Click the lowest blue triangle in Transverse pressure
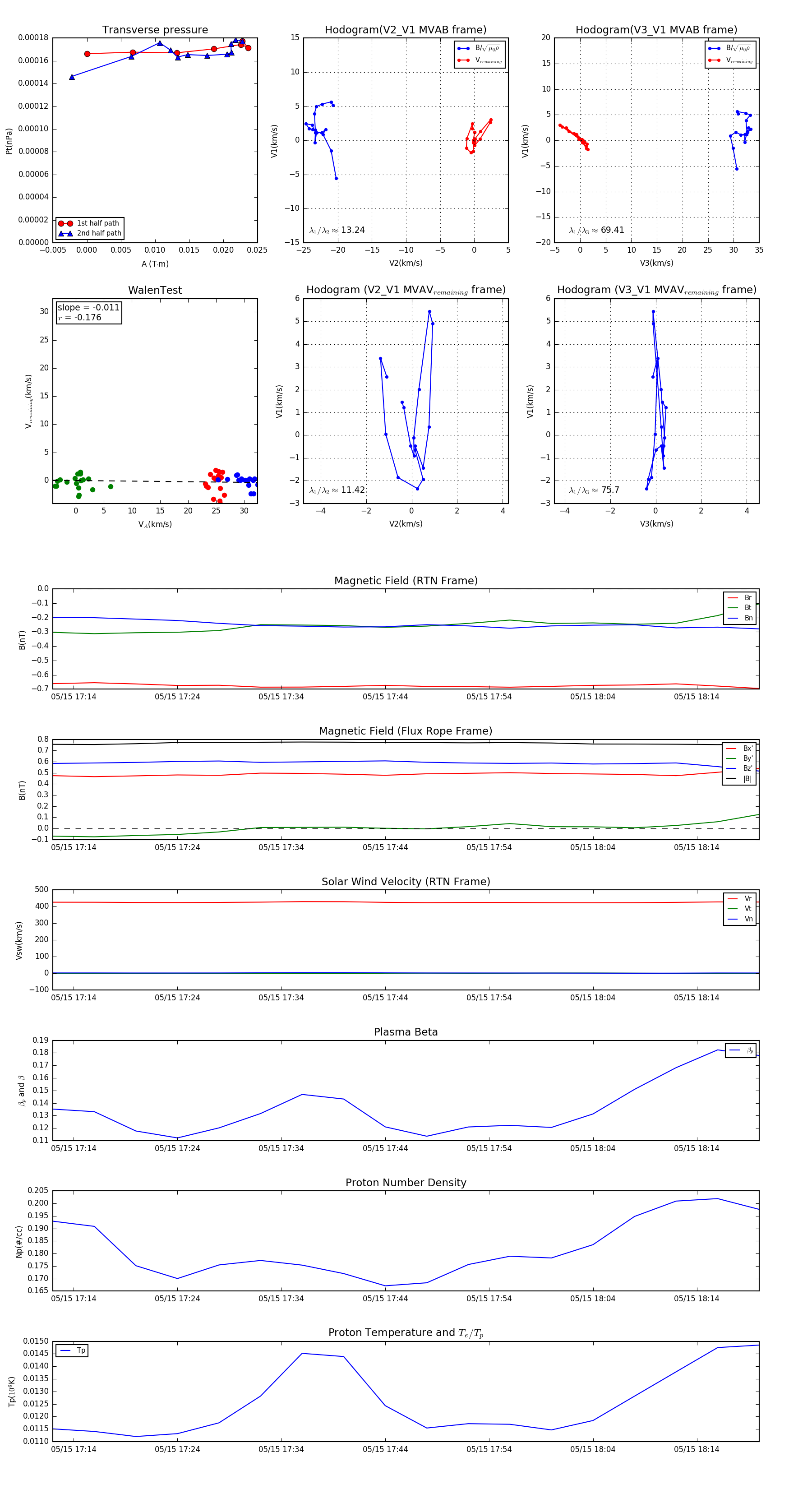This screenshot has width=812, height=1489. 72,77
